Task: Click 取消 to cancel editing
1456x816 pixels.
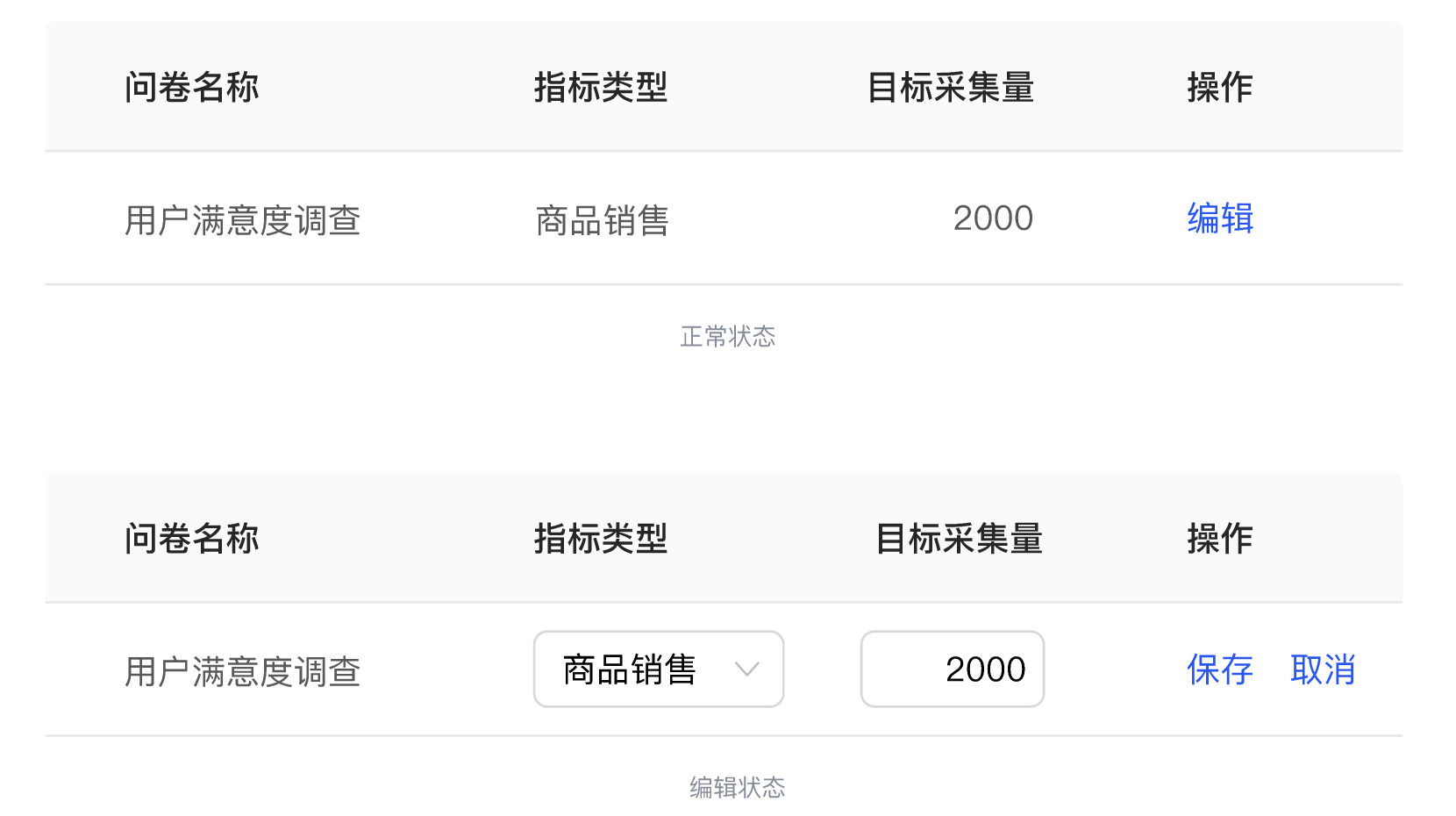Action: tap(1323, 669)
